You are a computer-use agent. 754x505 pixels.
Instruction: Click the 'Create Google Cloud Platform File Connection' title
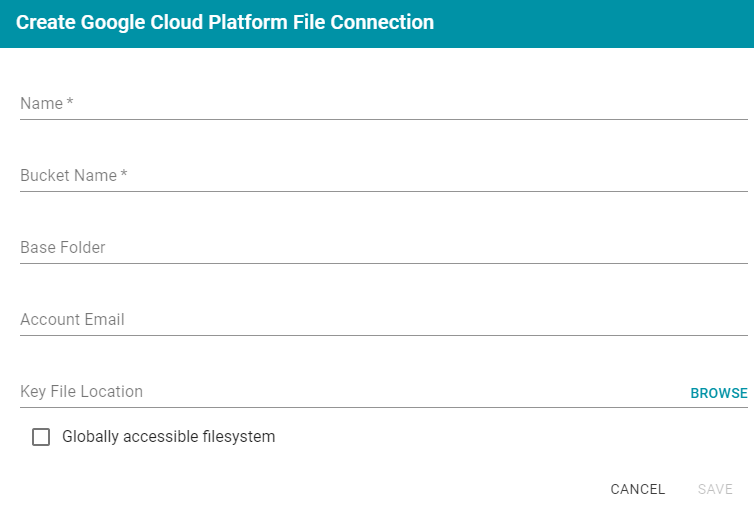click(225, 23)
